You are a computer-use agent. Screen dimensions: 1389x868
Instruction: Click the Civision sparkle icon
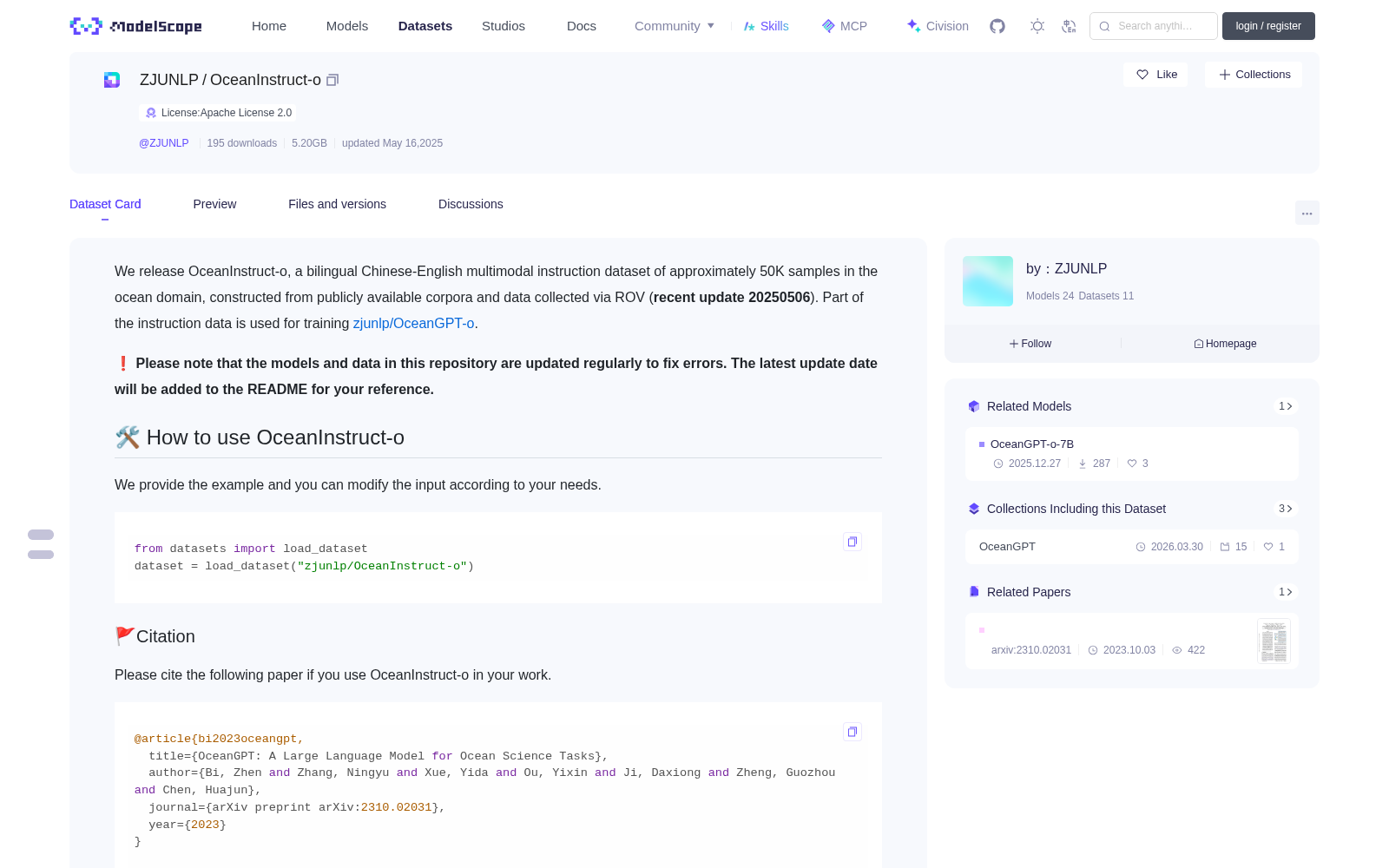click(913, 26)
